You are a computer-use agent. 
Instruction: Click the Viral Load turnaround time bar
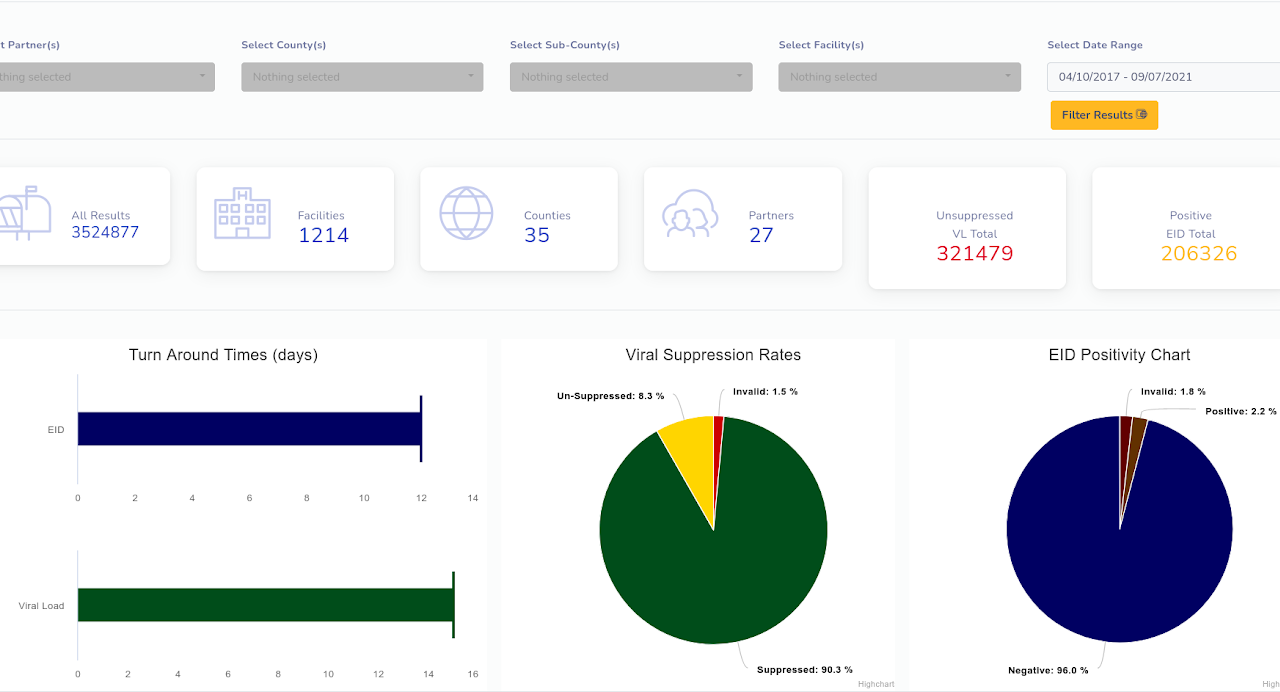[x=265, y=605]
